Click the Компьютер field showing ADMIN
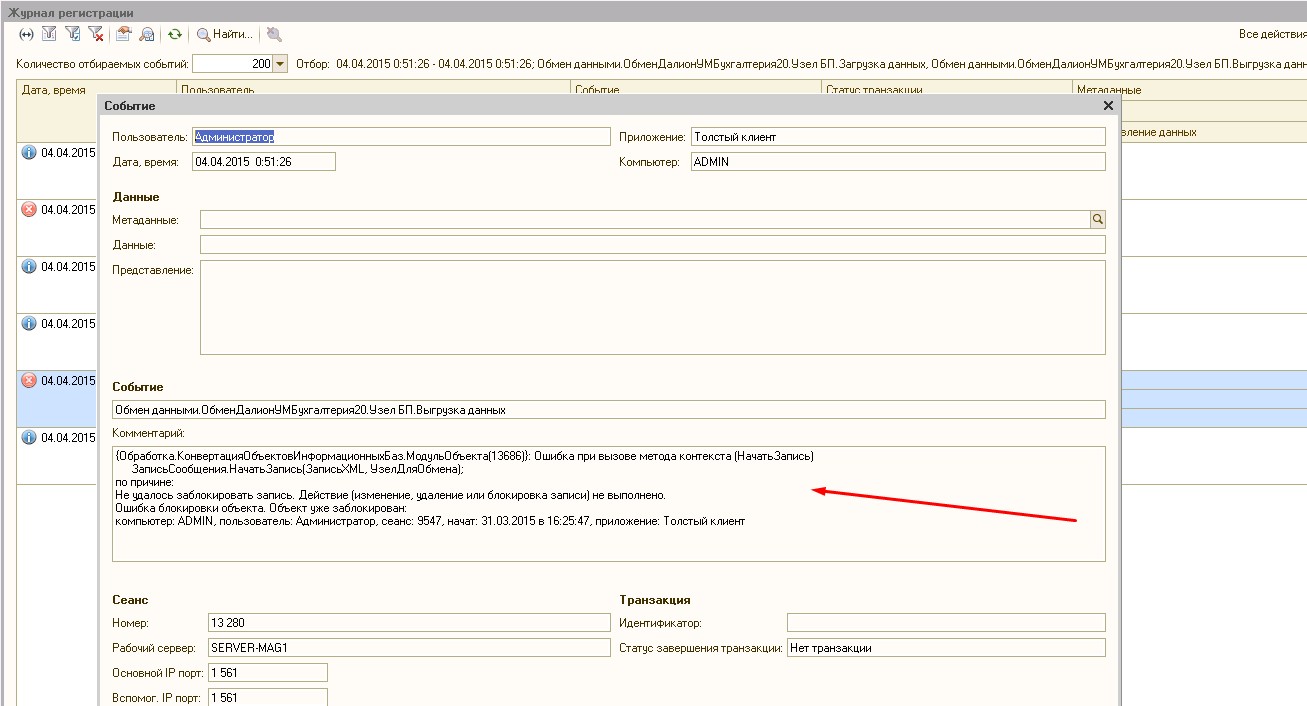 [x=897, y=162]
